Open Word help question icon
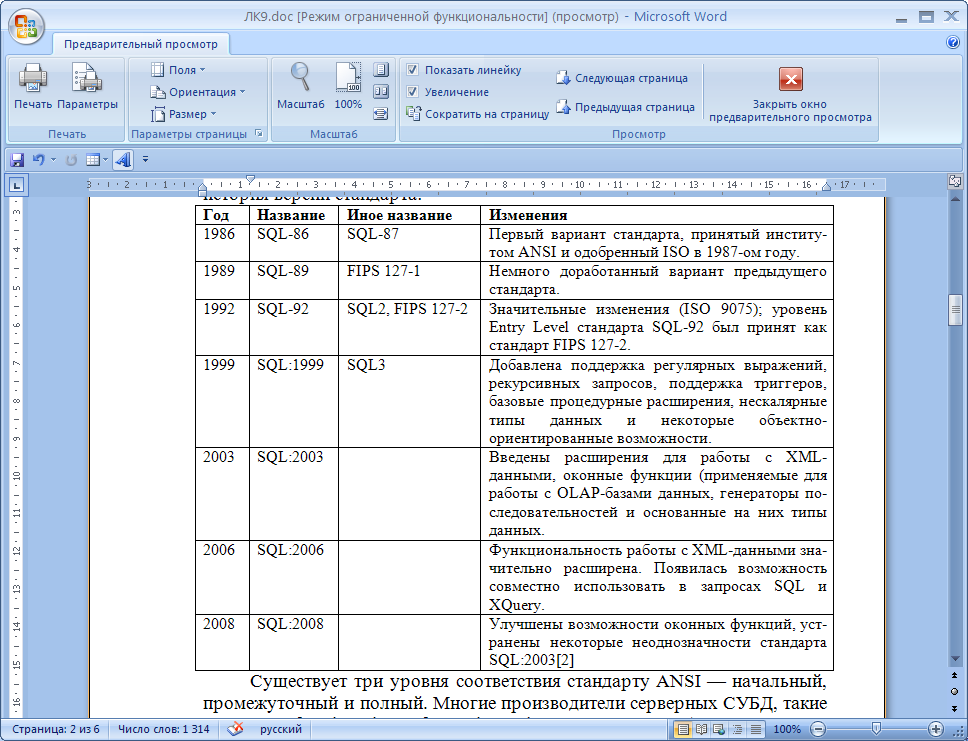 [953, 42]
